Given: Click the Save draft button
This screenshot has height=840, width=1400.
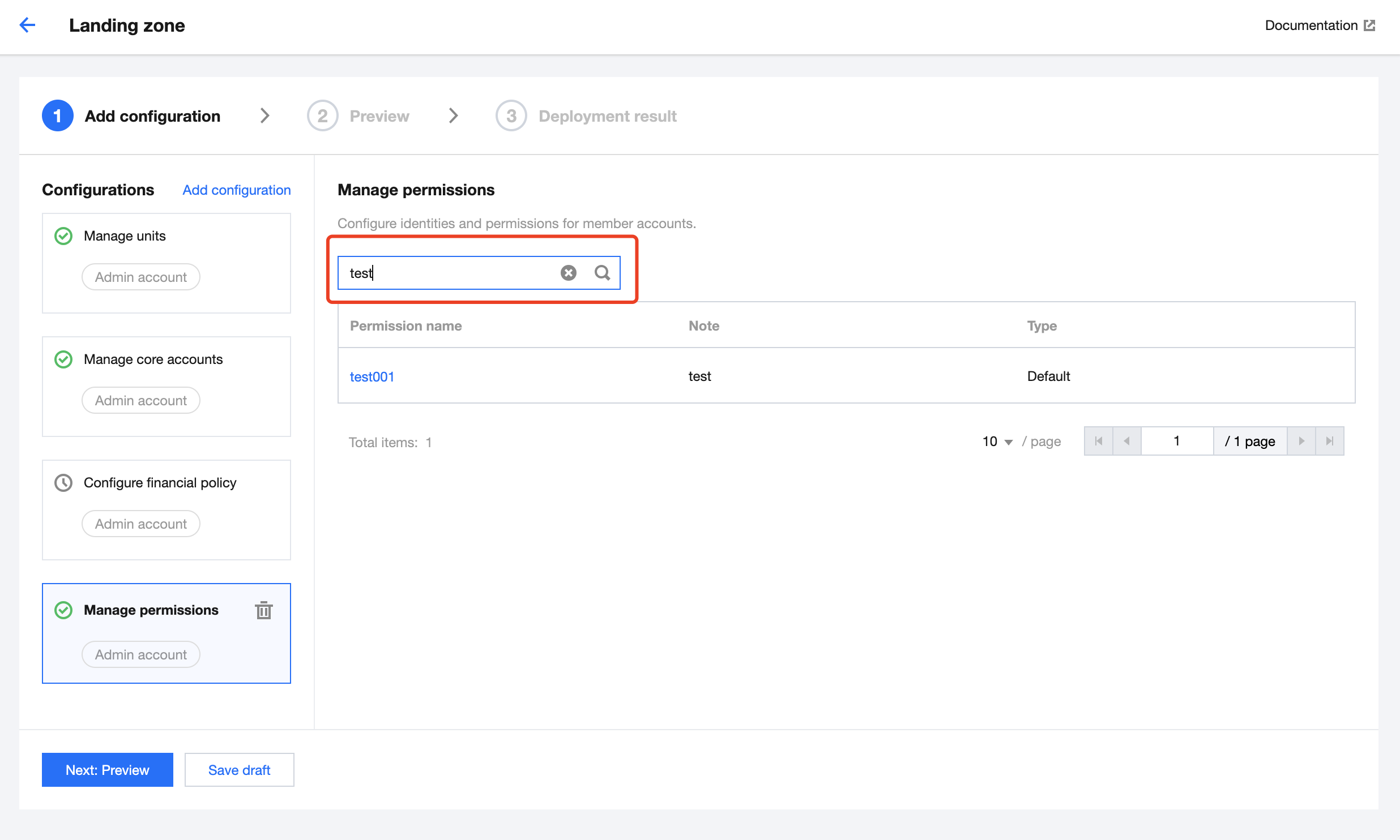Looking at the screenshot, I should [x=239, y=770].
